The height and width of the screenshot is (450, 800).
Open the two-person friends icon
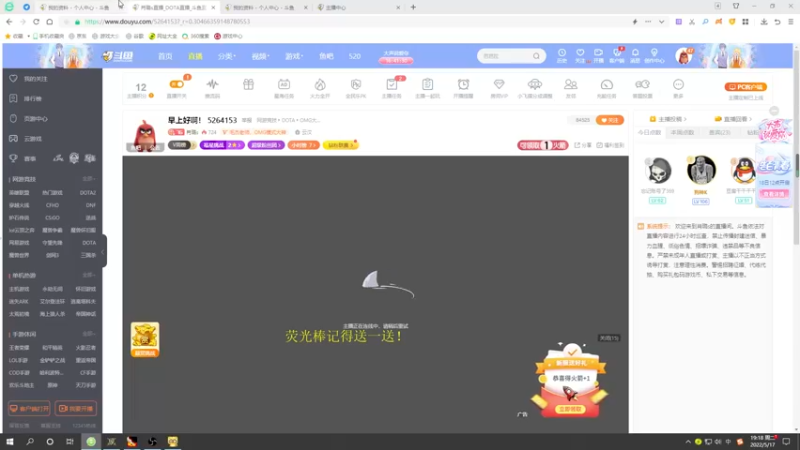(570, 84)
